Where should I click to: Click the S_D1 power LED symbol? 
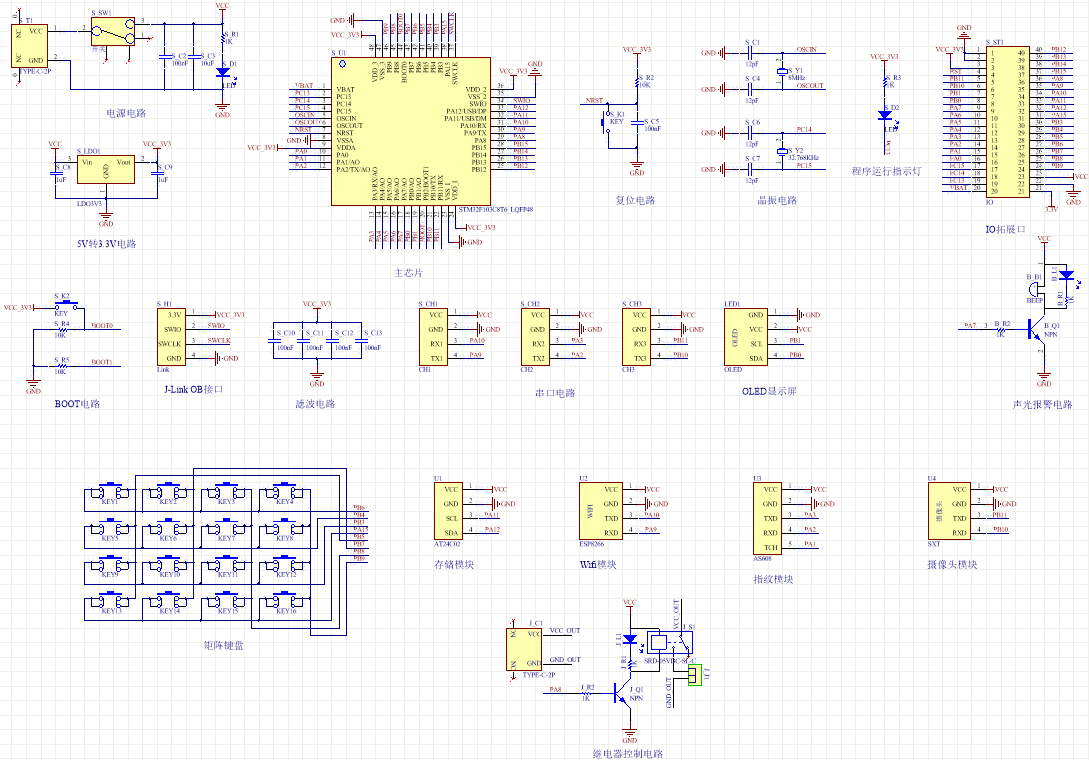click(x=222, y=72)
